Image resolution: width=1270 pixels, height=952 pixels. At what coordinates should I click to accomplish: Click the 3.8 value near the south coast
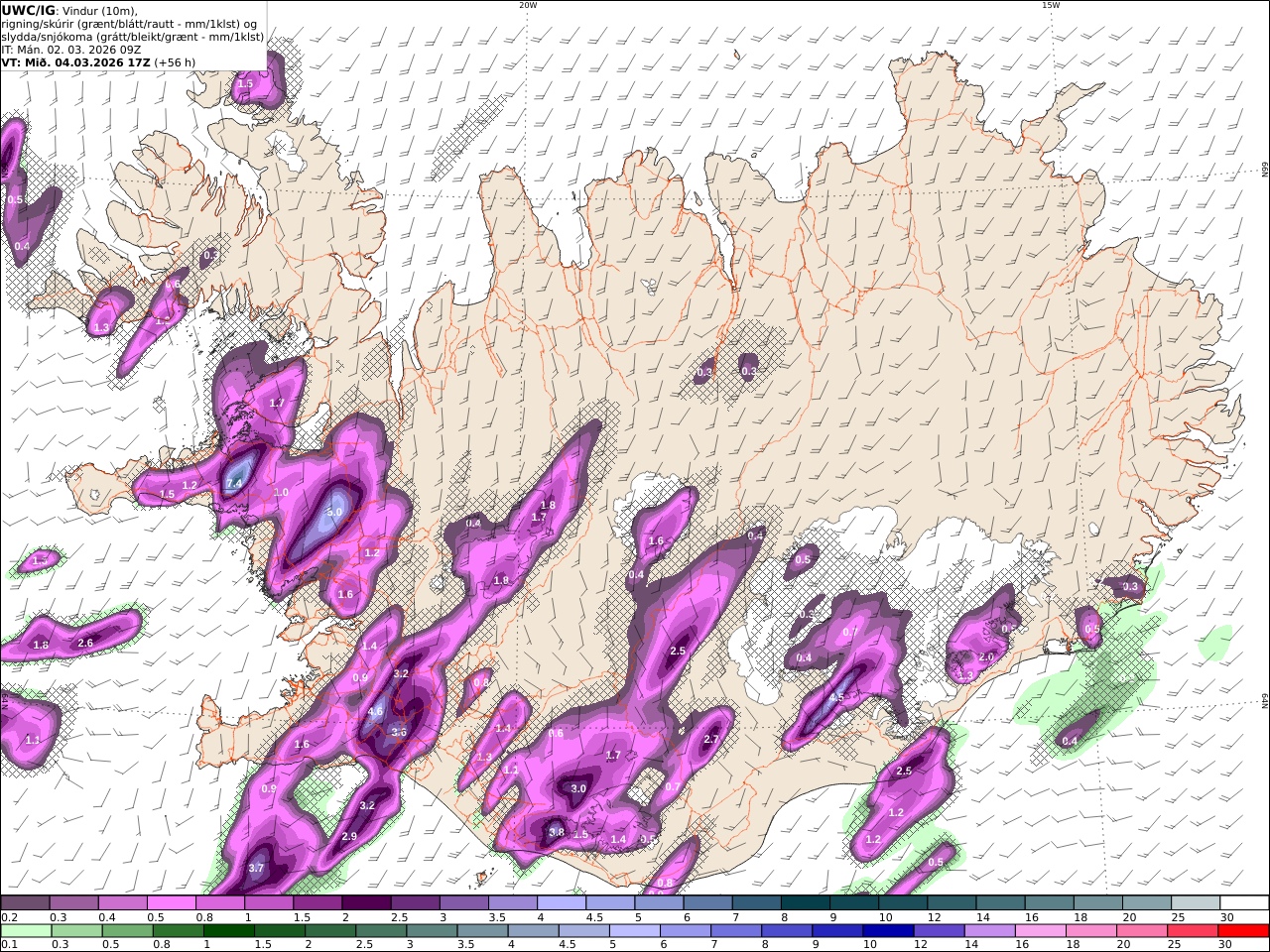point(557,832)
